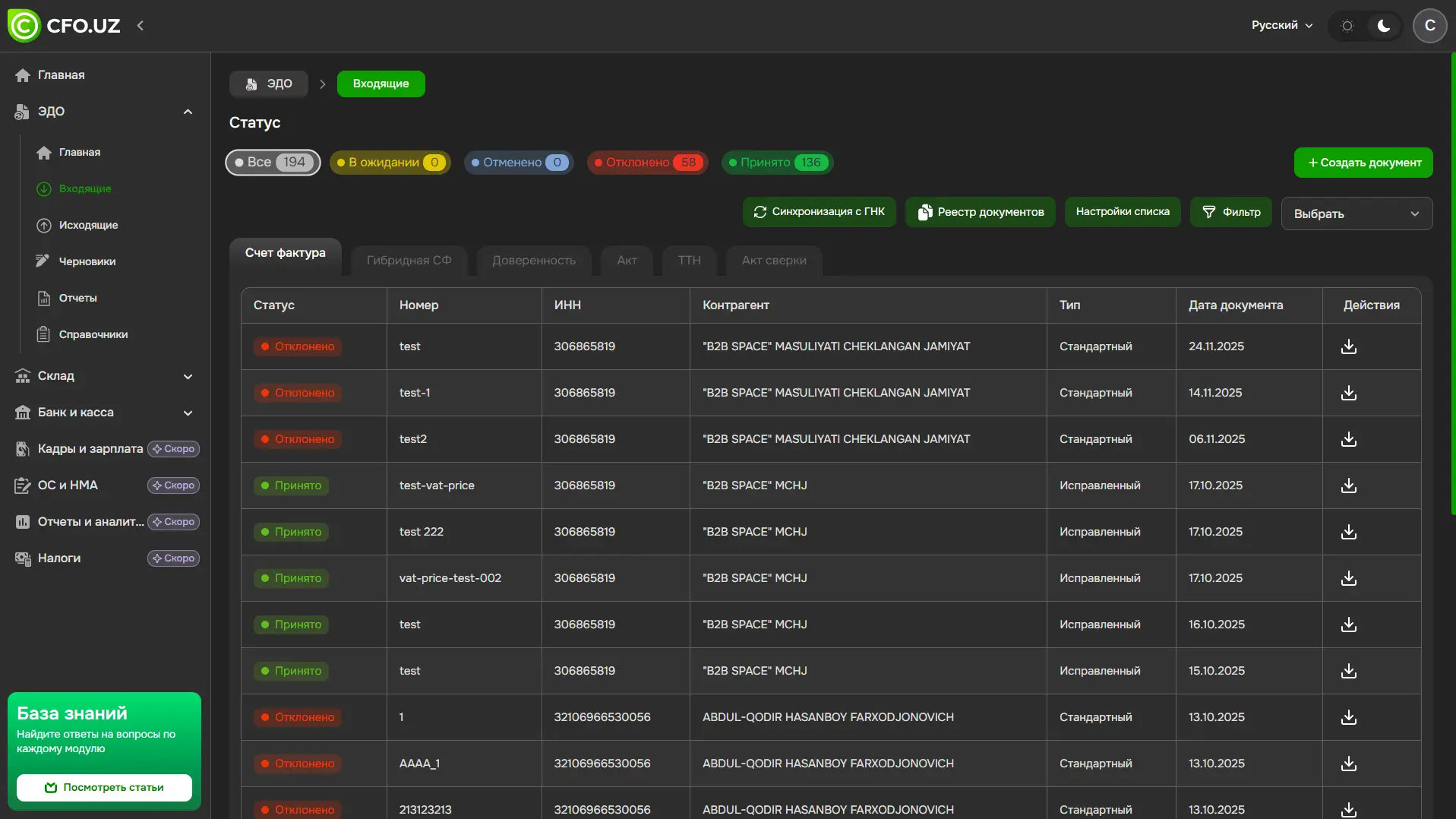Viewport: 1456px width, 819px height.
Task: Switch to the Акт сверки tab
Action: (773, 261)
